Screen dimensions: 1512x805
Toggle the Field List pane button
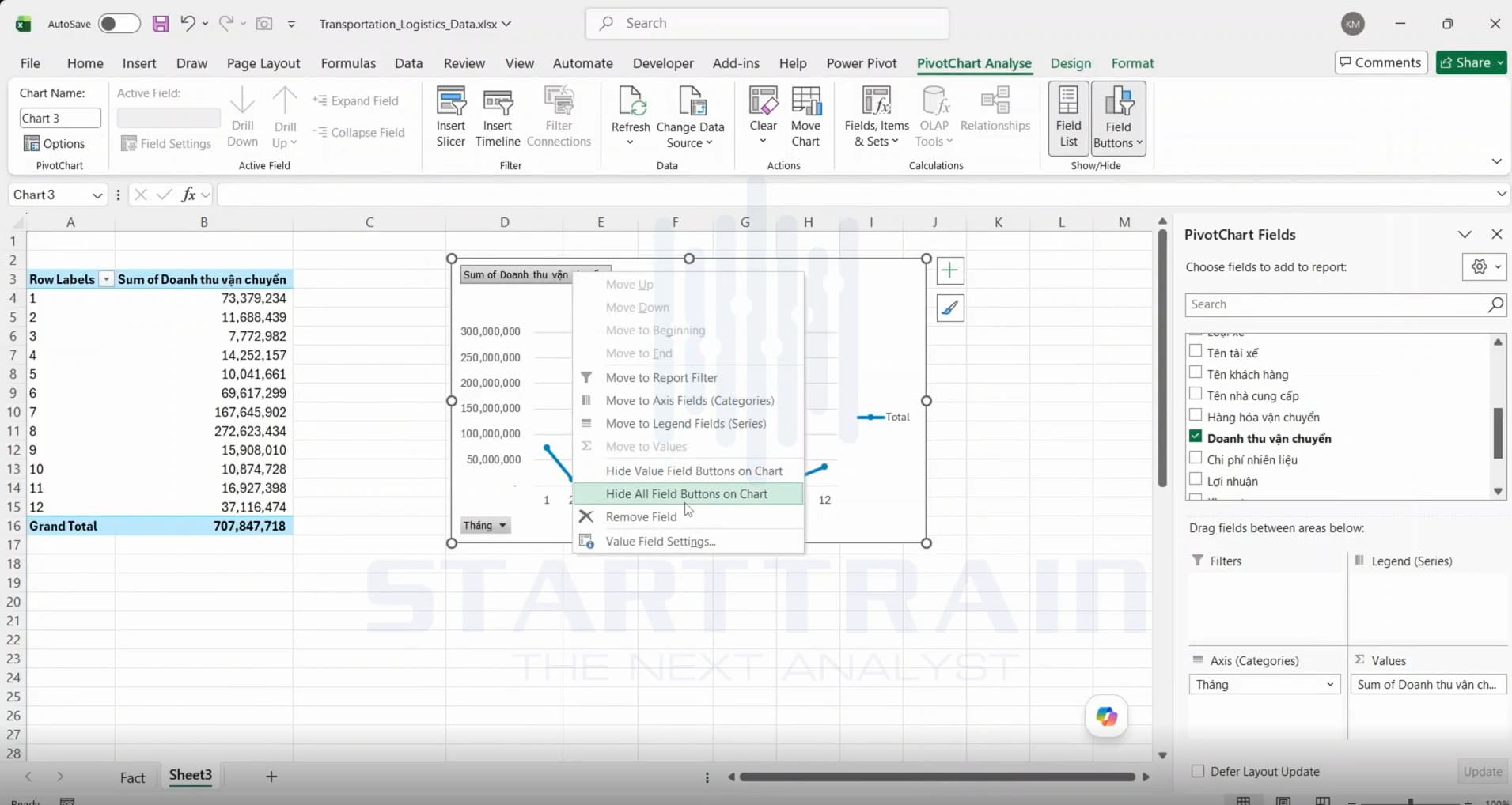click(x=1068, y=118)
